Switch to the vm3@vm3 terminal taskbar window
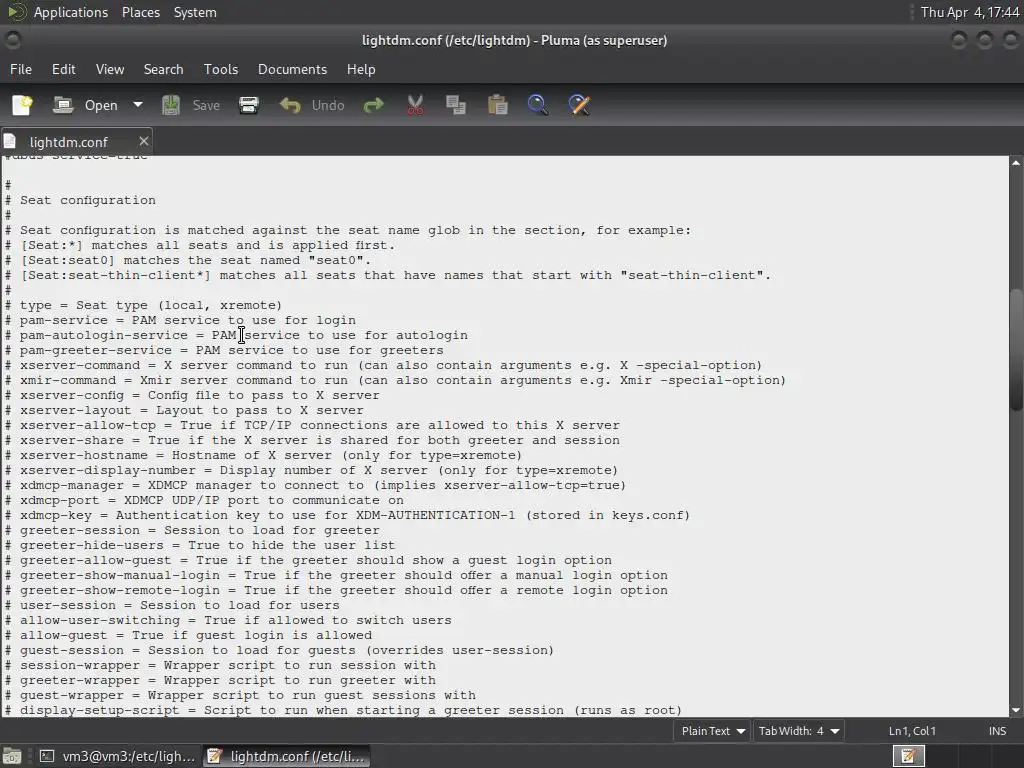 [118, 756]
